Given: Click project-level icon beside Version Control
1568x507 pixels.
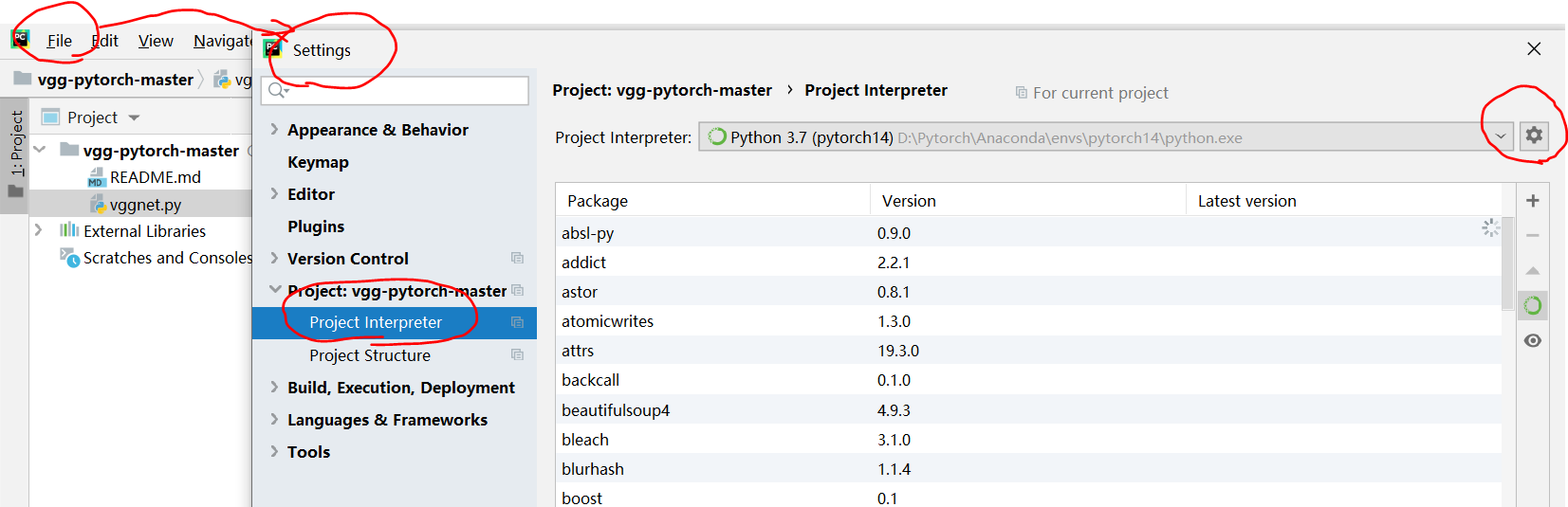Looking at the screenshot, I should coord(517,258).
